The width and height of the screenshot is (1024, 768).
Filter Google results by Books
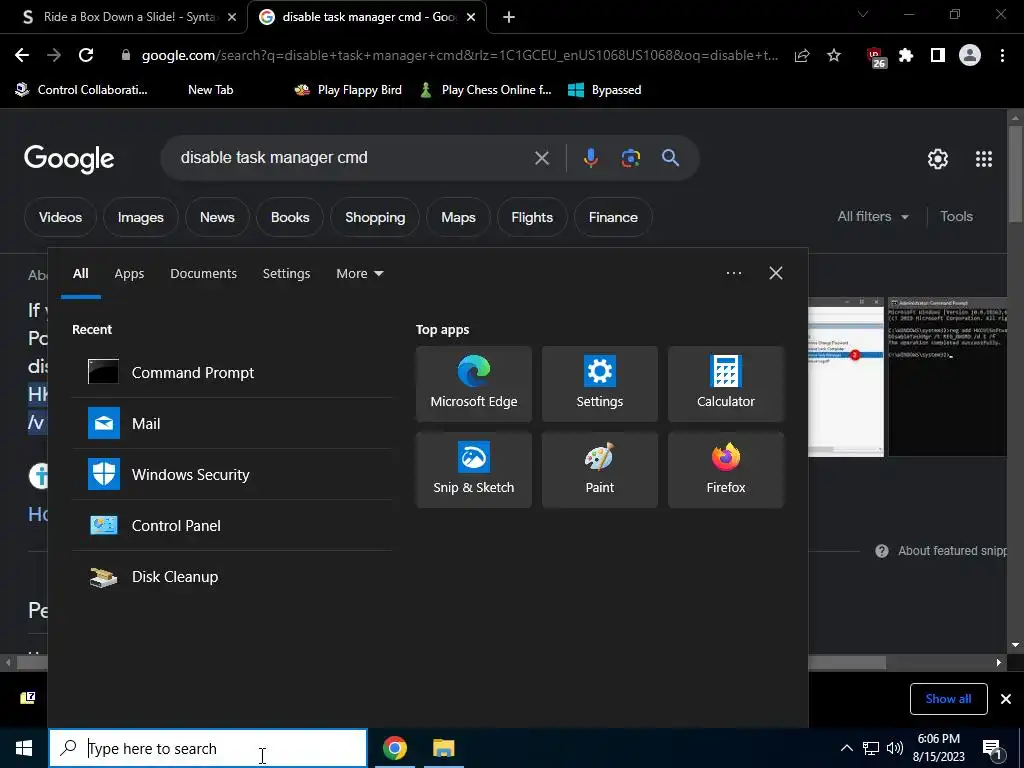pyautogui.click(x=290, y=217)
